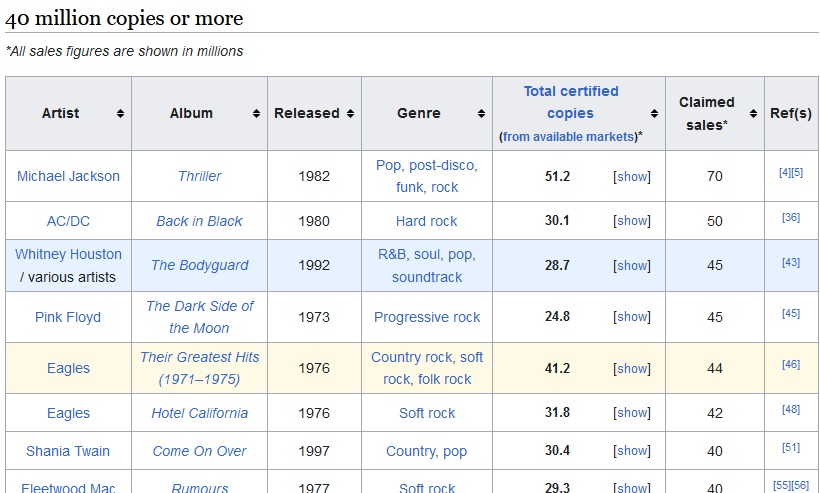Screen dimensions: 820x493
Task: Expand certified copies for Come On Over
Action: [632, 451]
